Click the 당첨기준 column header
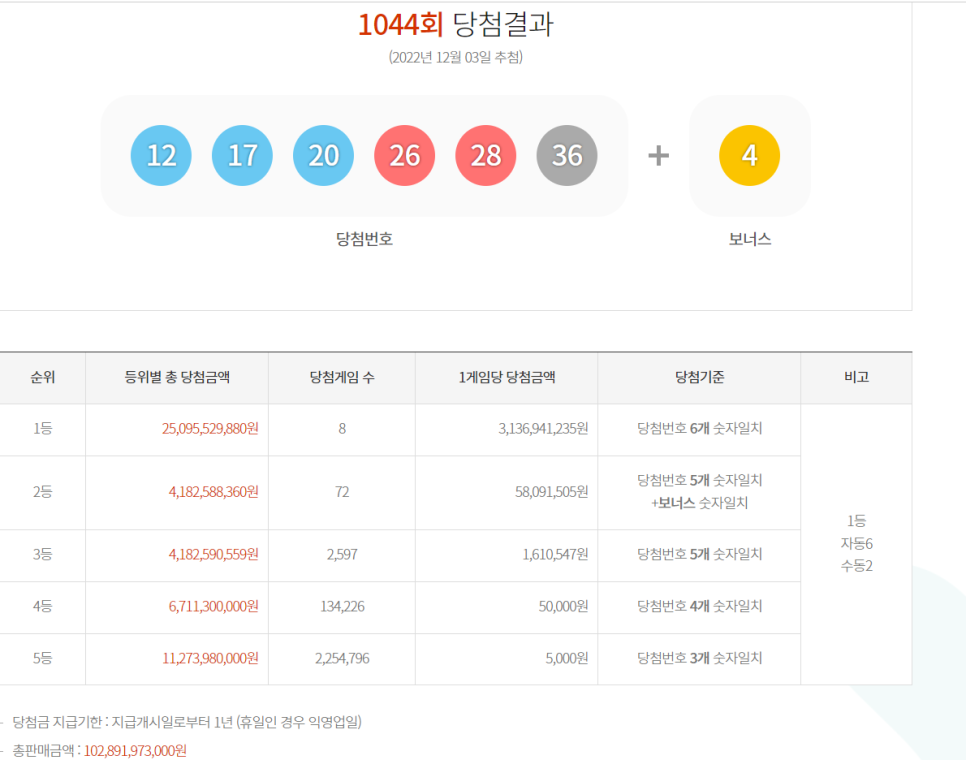966x760 pixels. click(x=699, y=378)
